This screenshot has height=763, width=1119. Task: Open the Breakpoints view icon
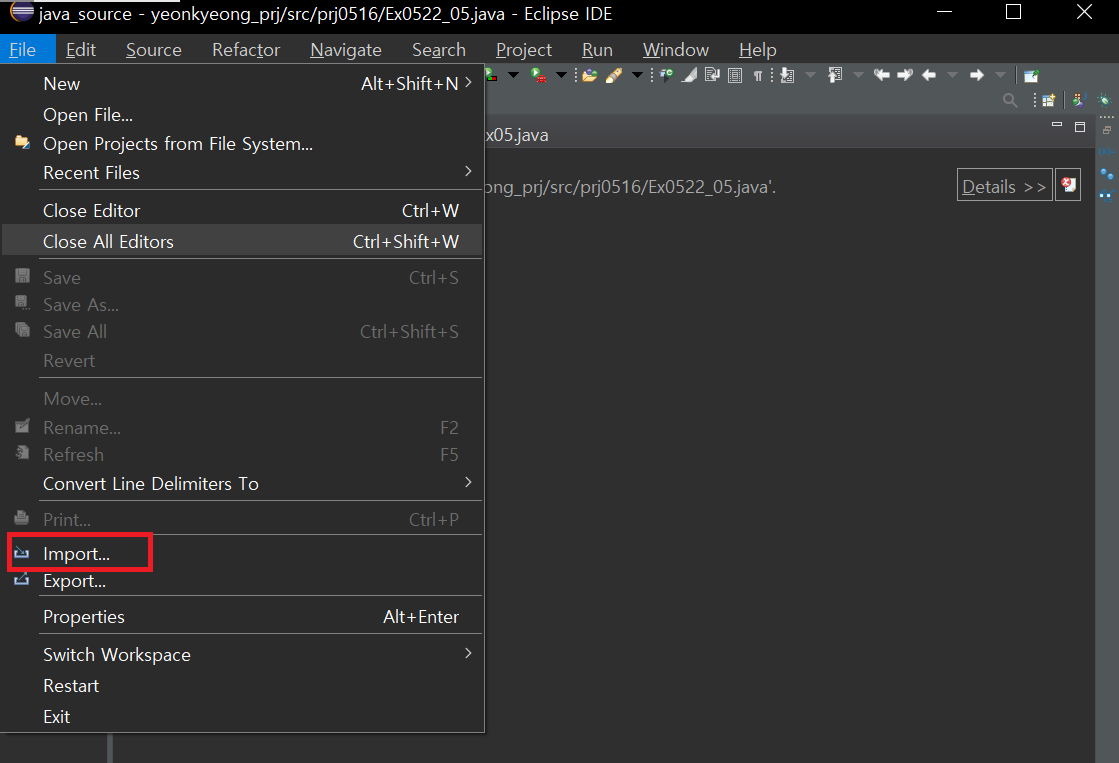(1107, 173)
